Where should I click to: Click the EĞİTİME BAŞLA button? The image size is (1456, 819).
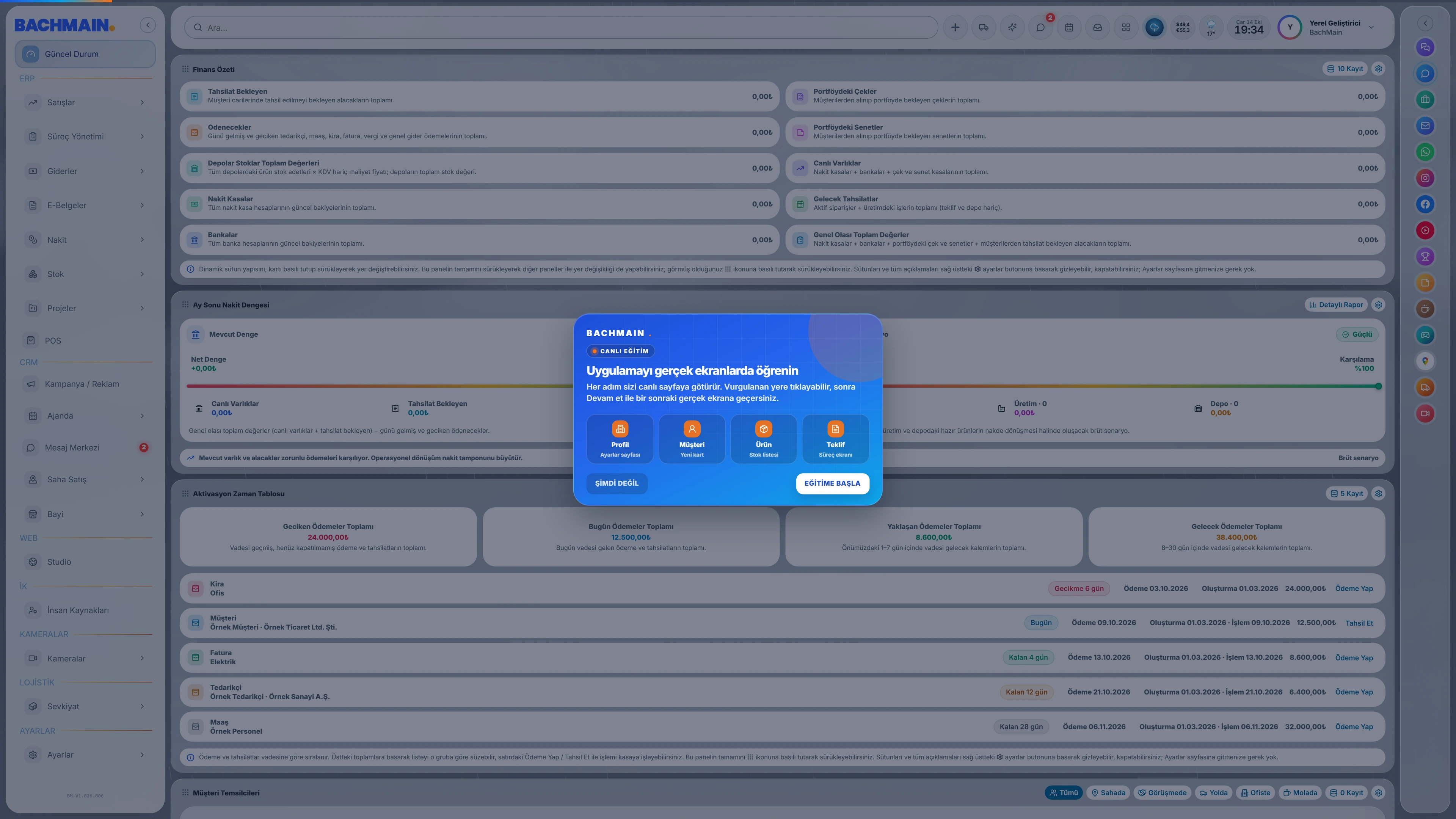click(832, 483)
